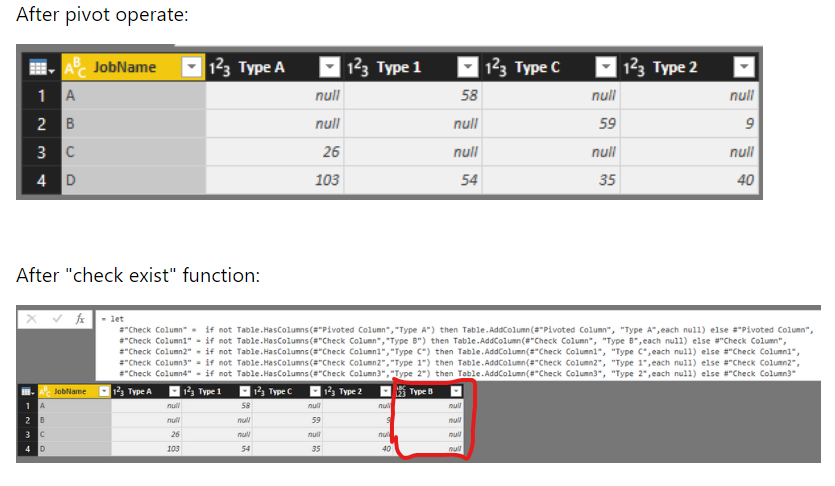The image size is (835, 486).
Task: Click ABC123 type icon of Type B column
Action: (x=402, y=391)
